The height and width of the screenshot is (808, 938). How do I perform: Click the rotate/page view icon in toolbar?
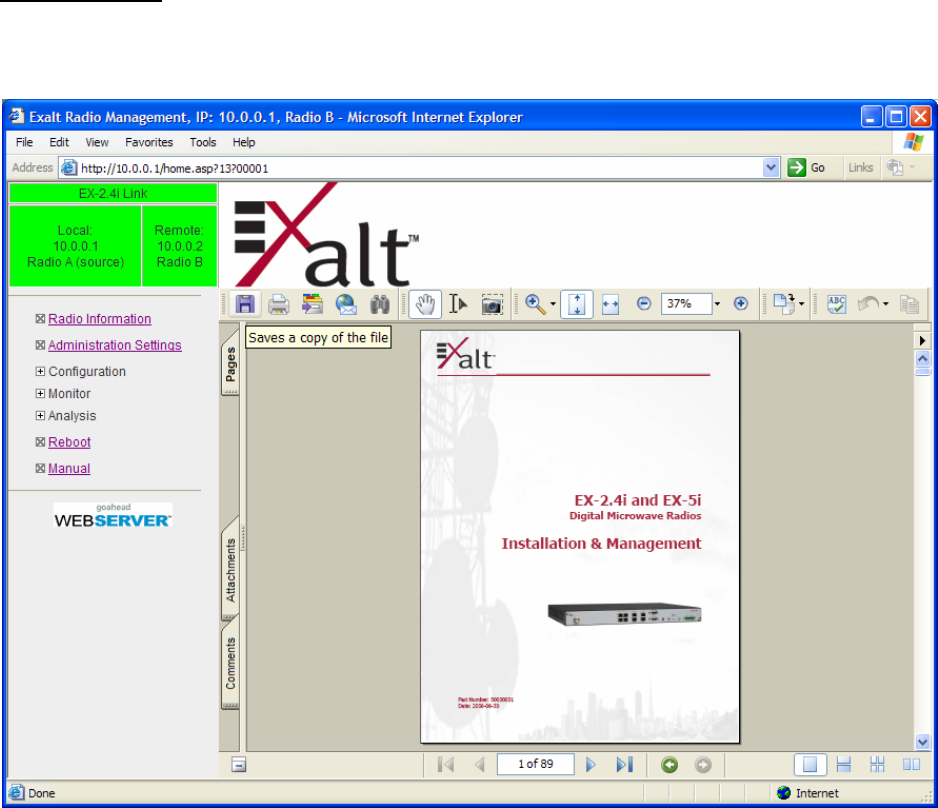[x=783, y=304]
